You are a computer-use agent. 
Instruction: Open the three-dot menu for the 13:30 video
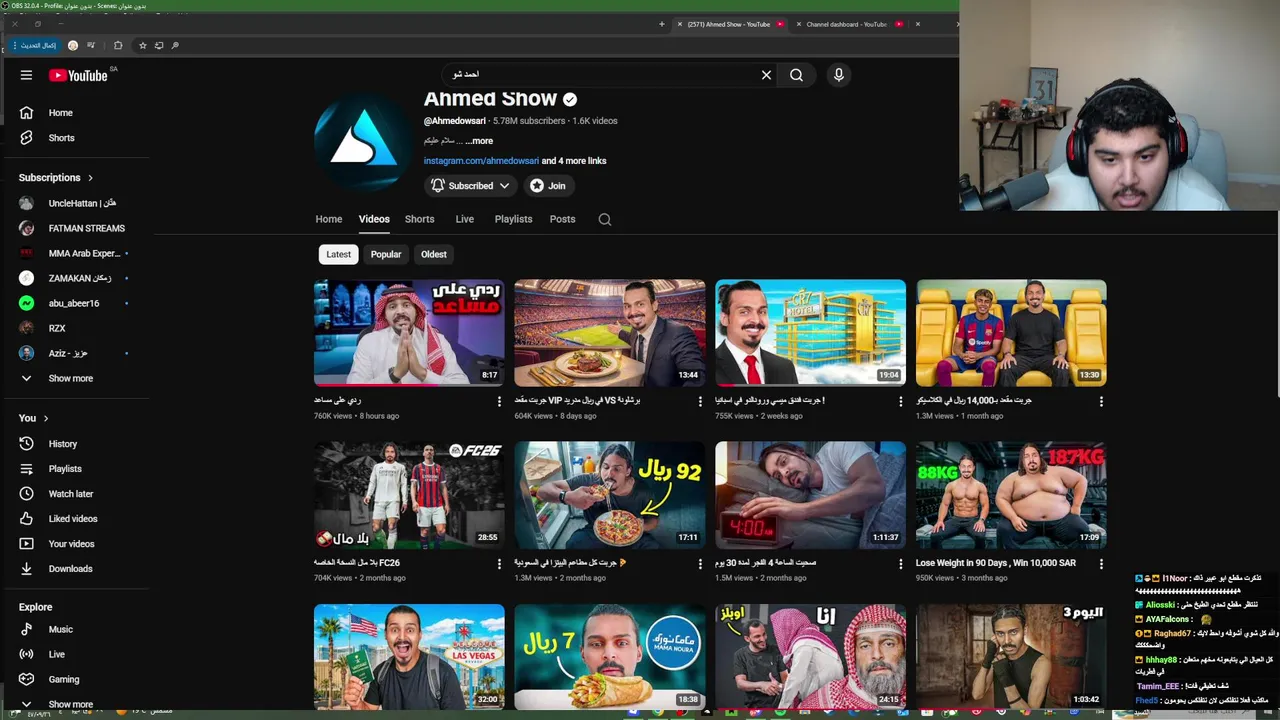click(1101, 401)
